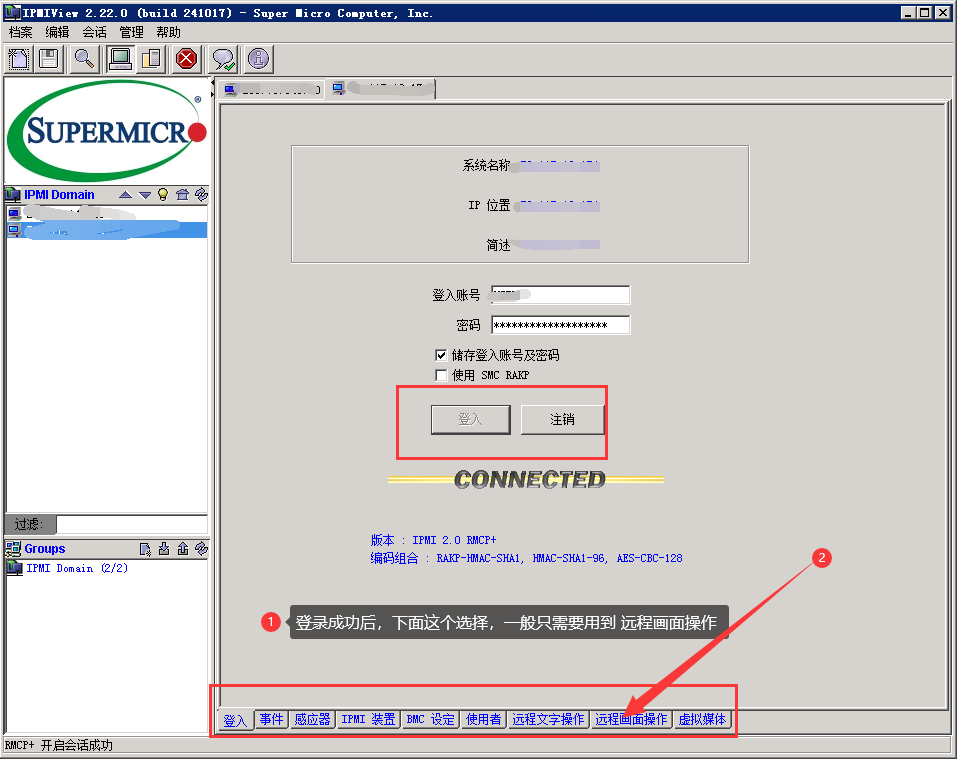Open the 管理 menu
Image resolution: width=958 pixels, height=764 pixels.
tap(130, 31)
